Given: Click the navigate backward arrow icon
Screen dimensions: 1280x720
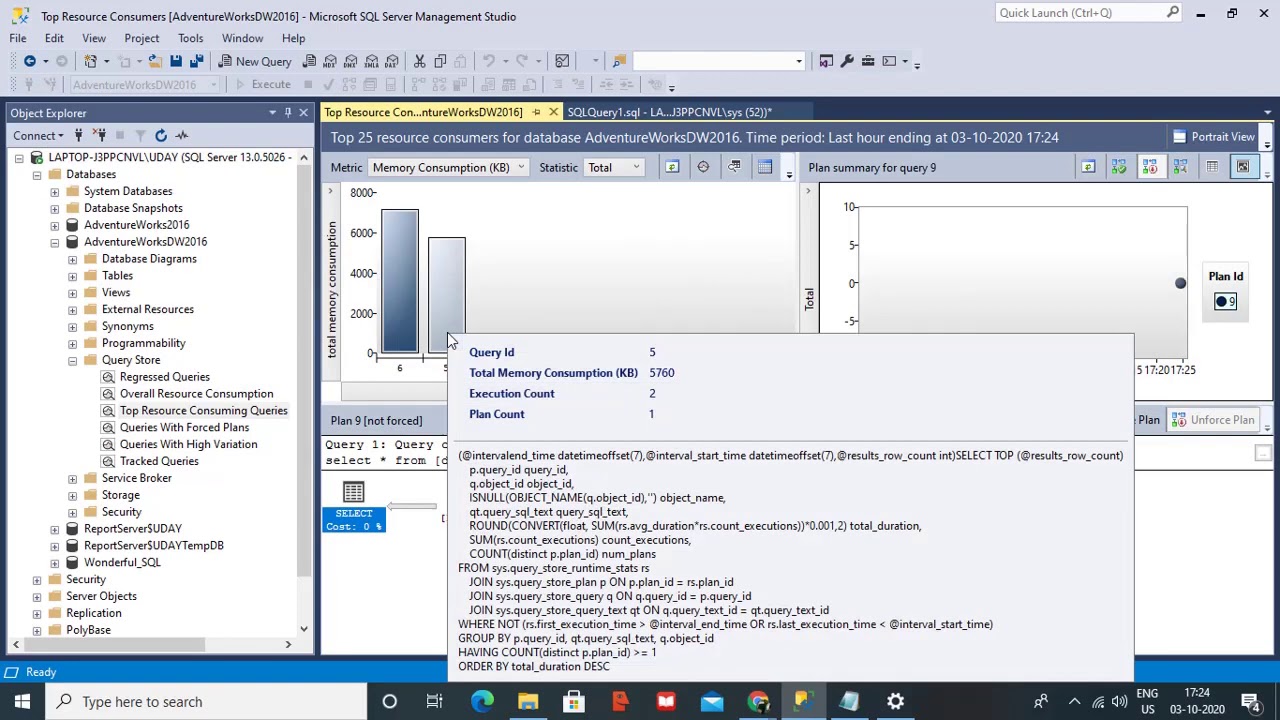Looking at the screenshot, I should [x=30, y=61].
